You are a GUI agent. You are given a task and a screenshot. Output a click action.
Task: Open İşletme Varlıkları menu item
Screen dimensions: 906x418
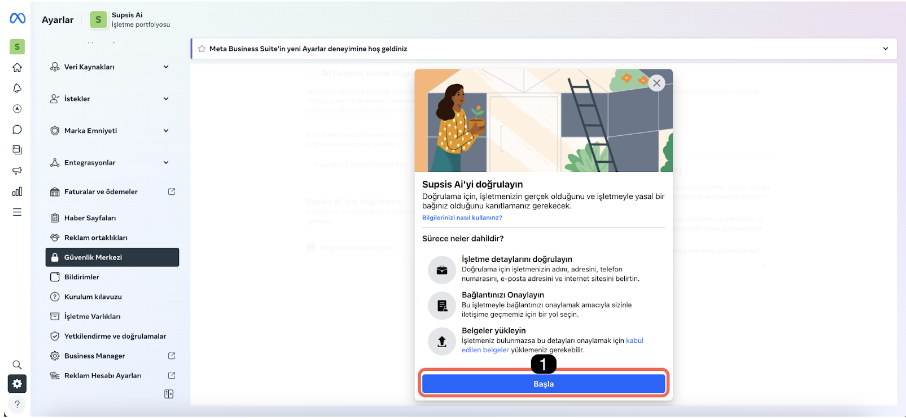(x=112, y=316)
